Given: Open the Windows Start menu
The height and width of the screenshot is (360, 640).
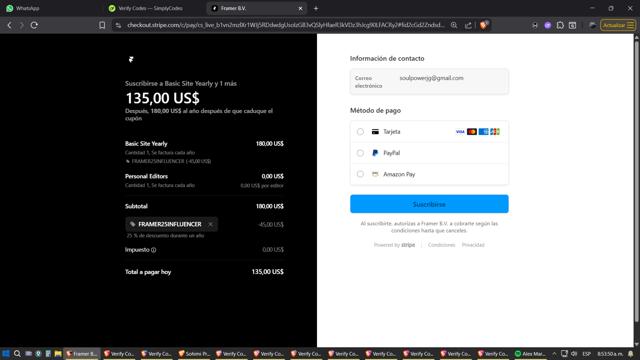Looking at the screenshot, I should (6, 353).
